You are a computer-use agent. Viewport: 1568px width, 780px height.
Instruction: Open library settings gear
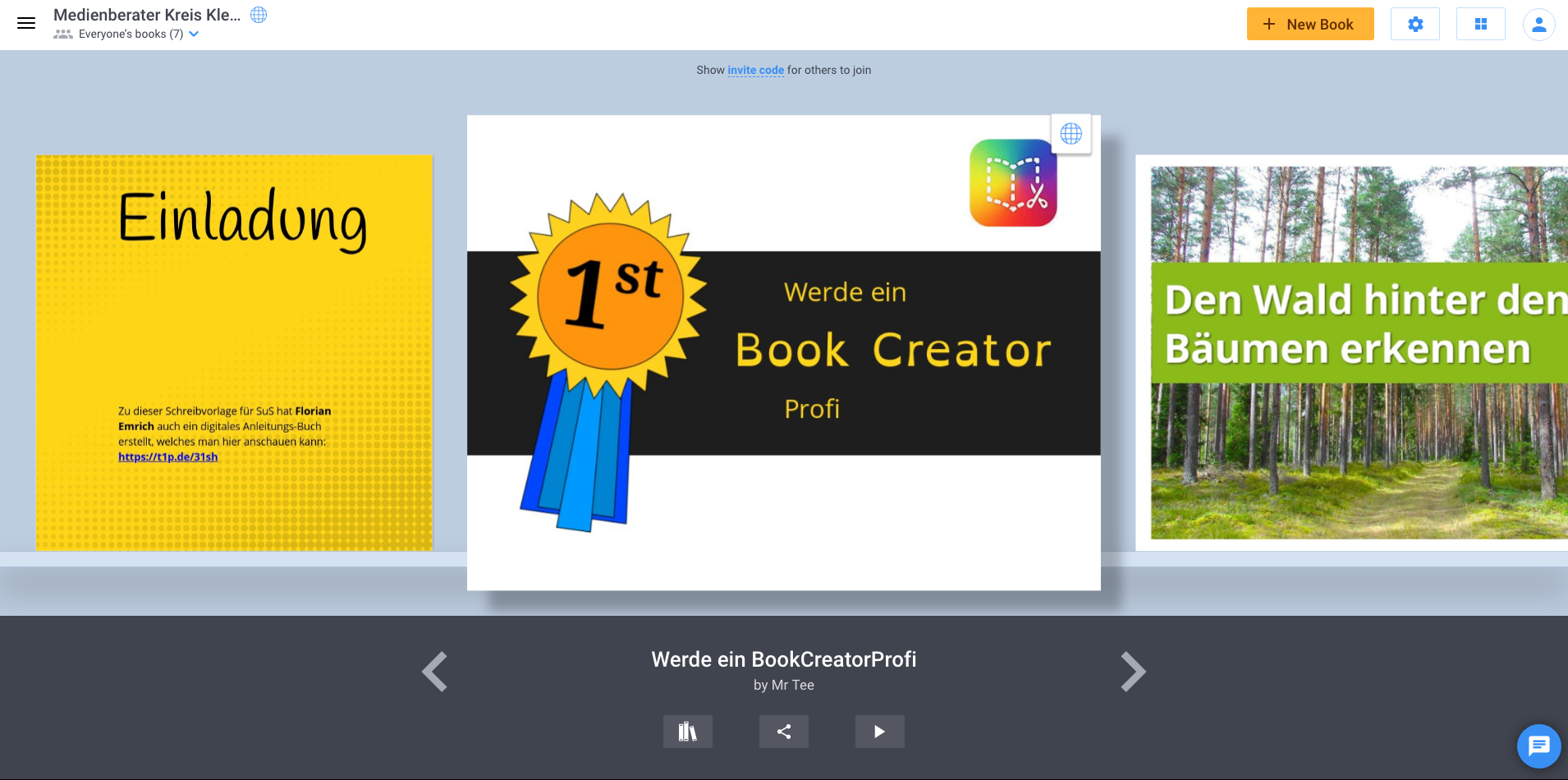(1415, 24)
